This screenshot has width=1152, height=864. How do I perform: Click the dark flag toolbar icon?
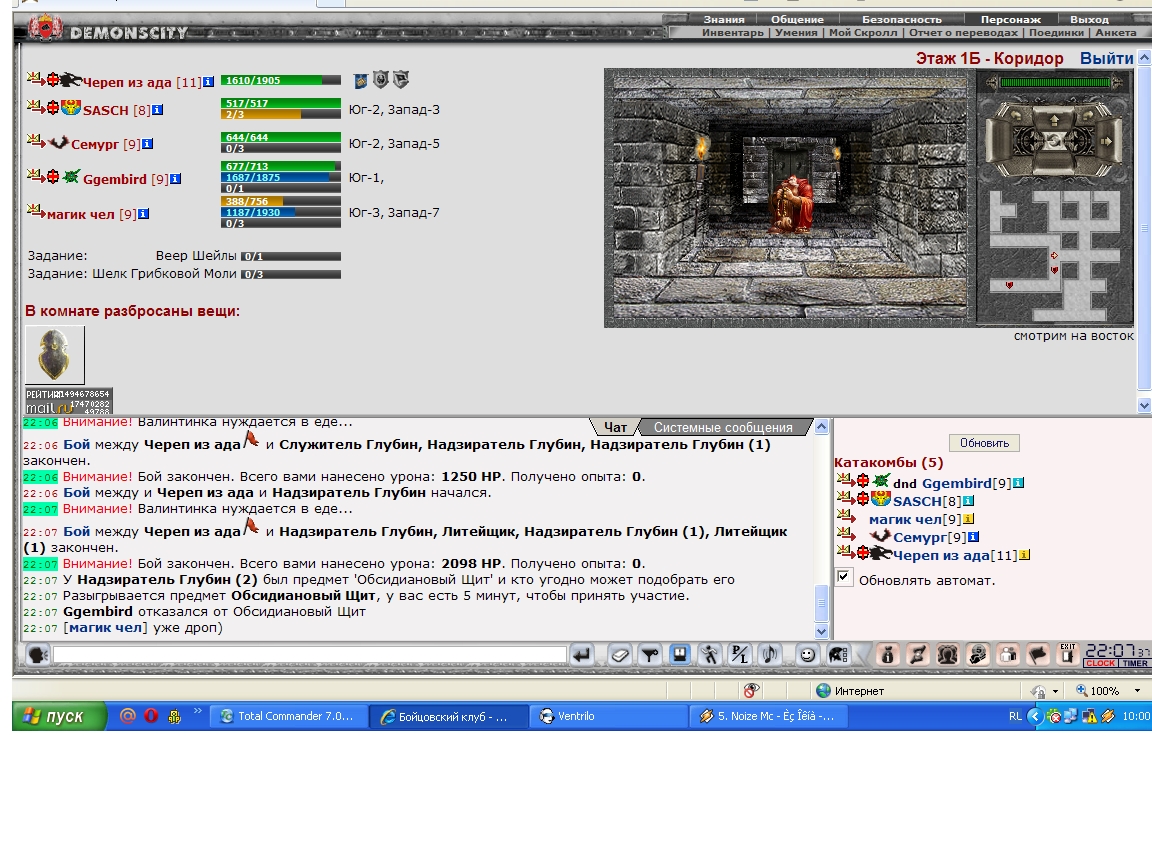[x=1038, y=654]
